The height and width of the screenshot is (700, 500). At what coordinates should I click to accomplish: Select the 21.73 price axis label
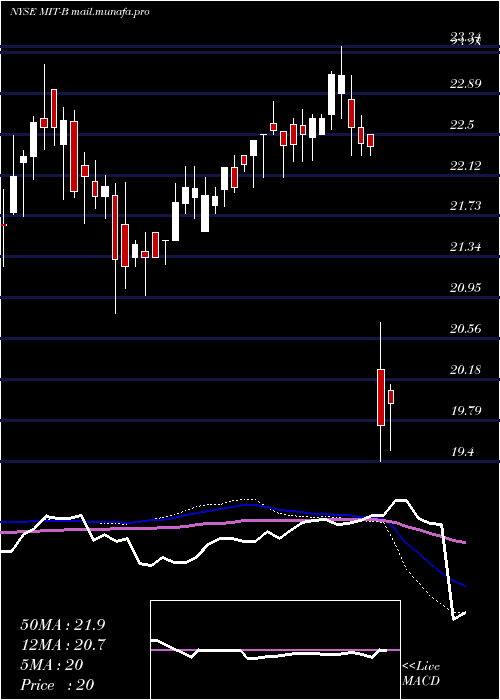coord(465,206)
